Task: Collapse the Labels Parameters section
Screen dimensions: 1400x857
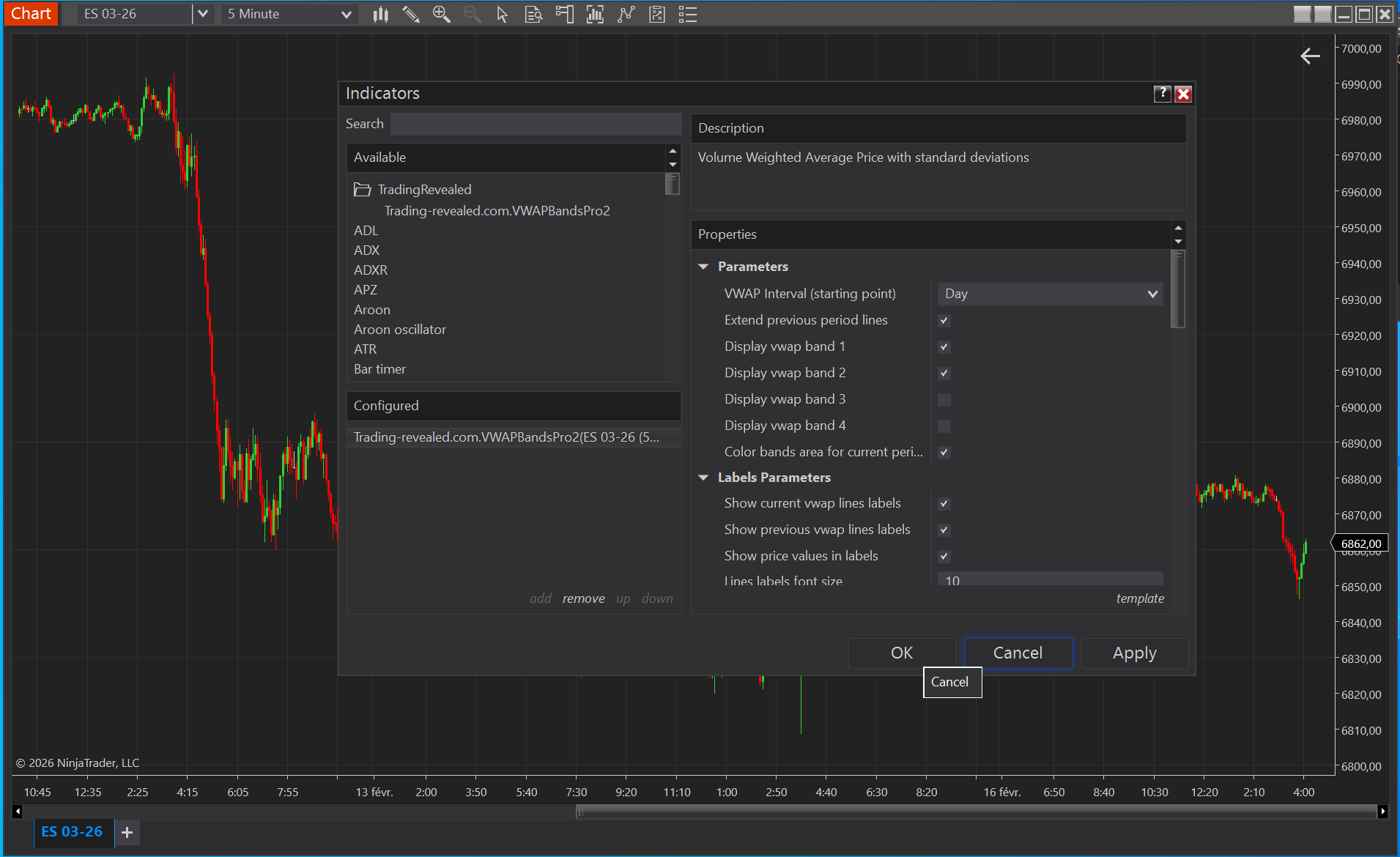Action: pyautogui.click(x=703, y=478)
